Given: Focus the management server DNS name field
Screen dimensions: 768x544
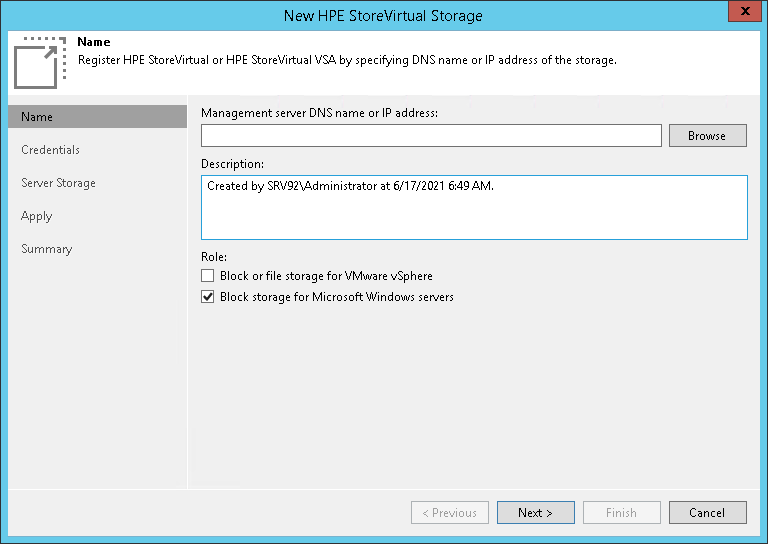Looking at the screenshot, I should click(x=431, y=136).
